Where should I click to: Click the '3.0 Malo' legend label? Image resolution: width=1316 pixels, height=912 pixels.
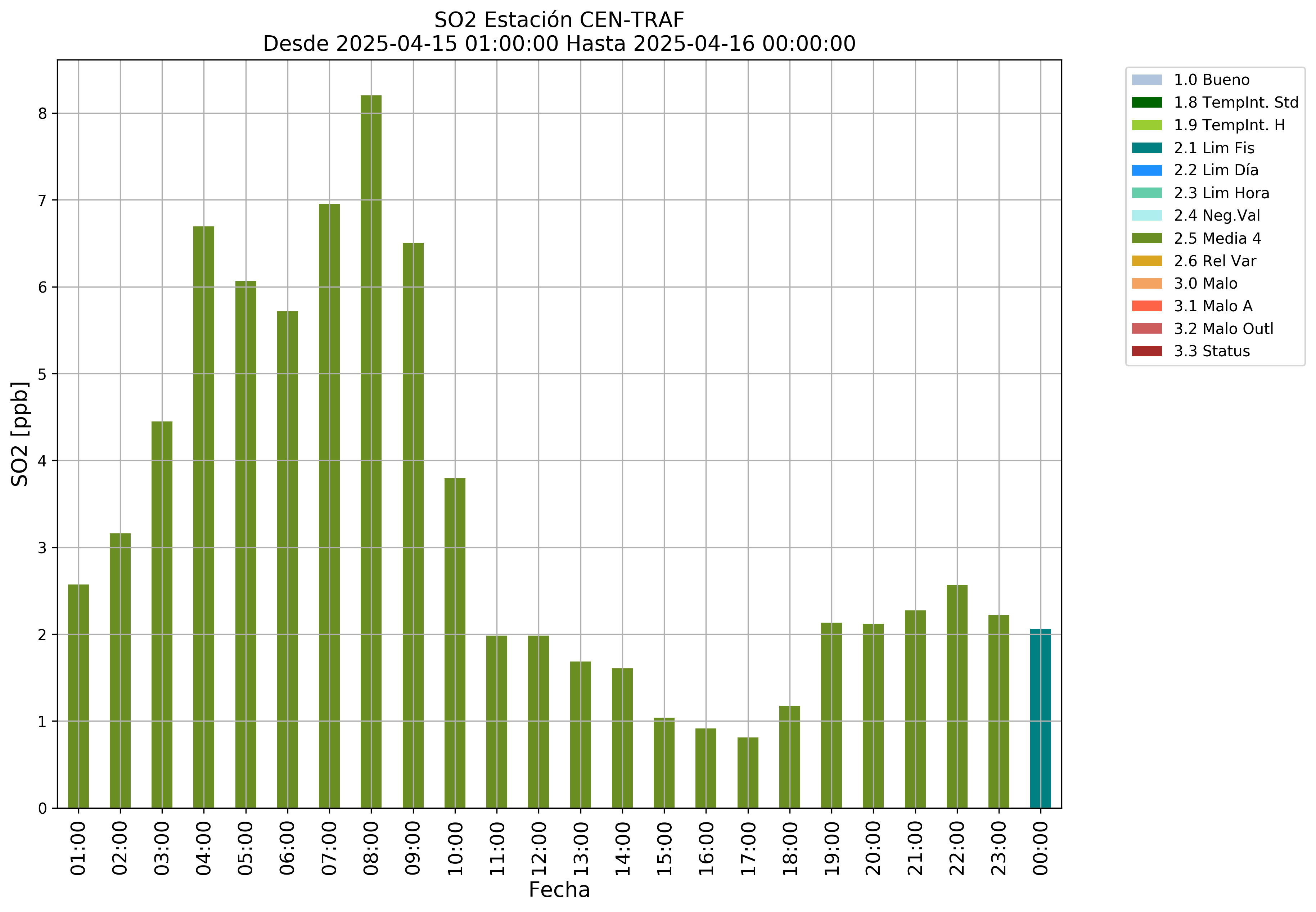click(x=1205, y=284)
